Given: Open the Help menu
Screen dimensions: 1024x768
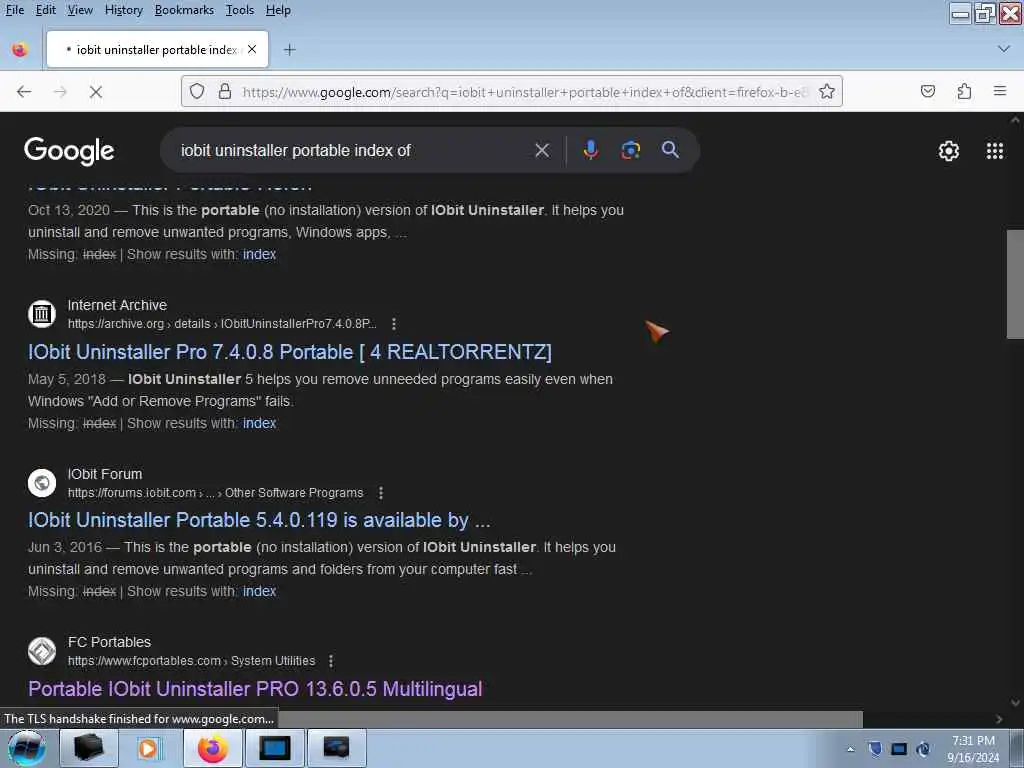Looking at the screenshot, I should point(278,10).
